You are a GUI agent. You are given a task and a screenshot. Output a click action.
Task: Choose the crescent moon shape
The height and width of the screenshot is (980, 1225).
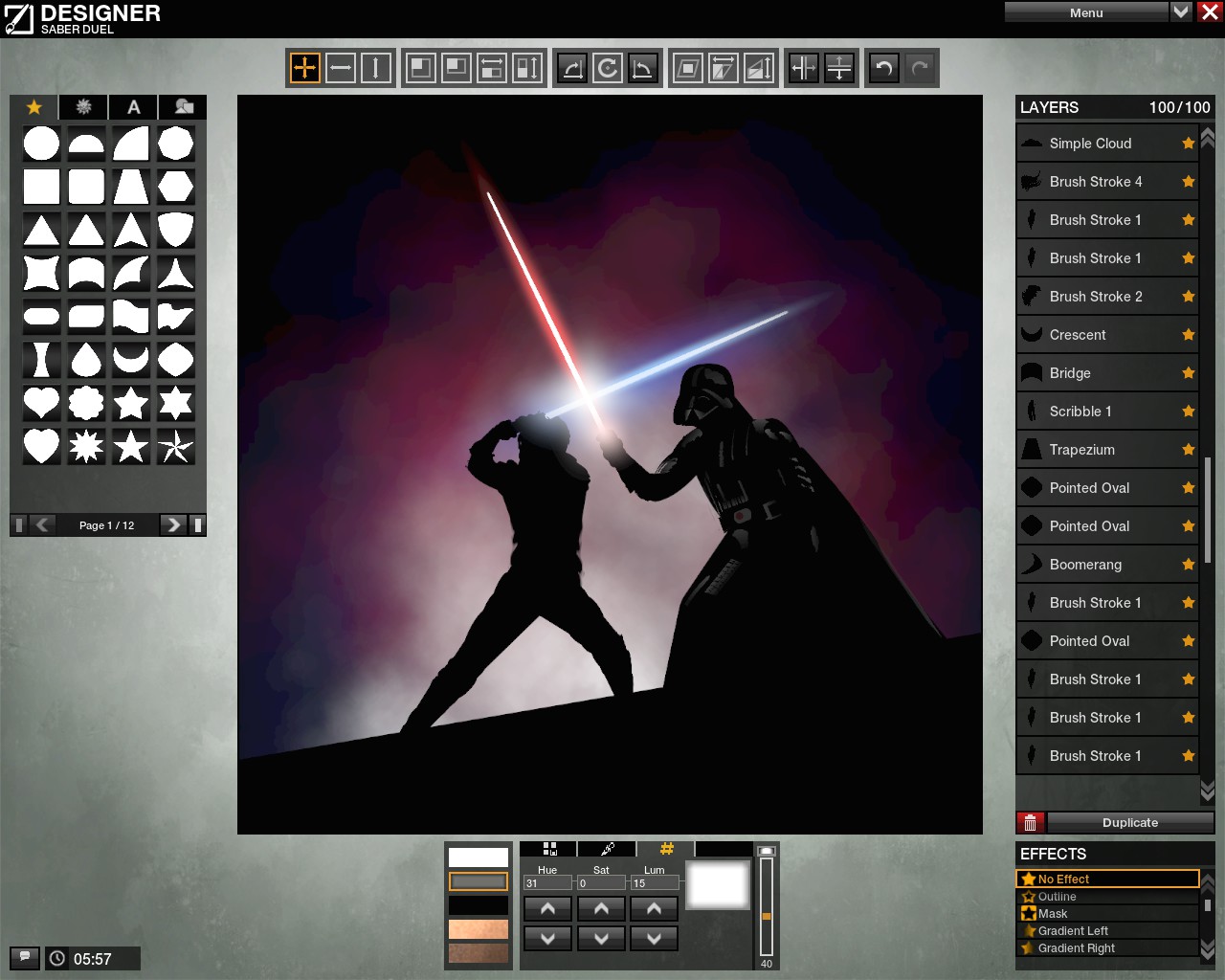click(131, 360)
